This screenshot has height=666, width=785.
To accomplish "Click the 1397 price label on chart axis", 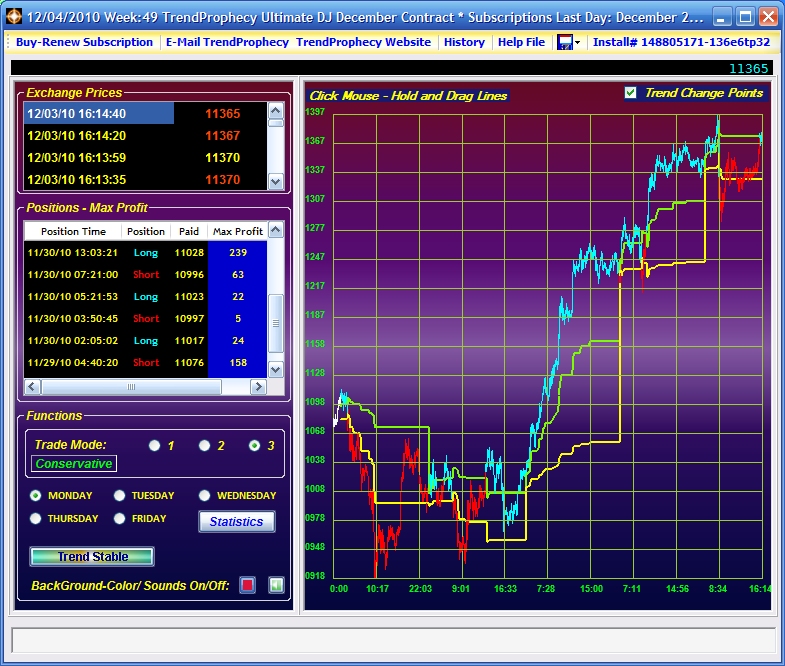I will tap(315, 111).
